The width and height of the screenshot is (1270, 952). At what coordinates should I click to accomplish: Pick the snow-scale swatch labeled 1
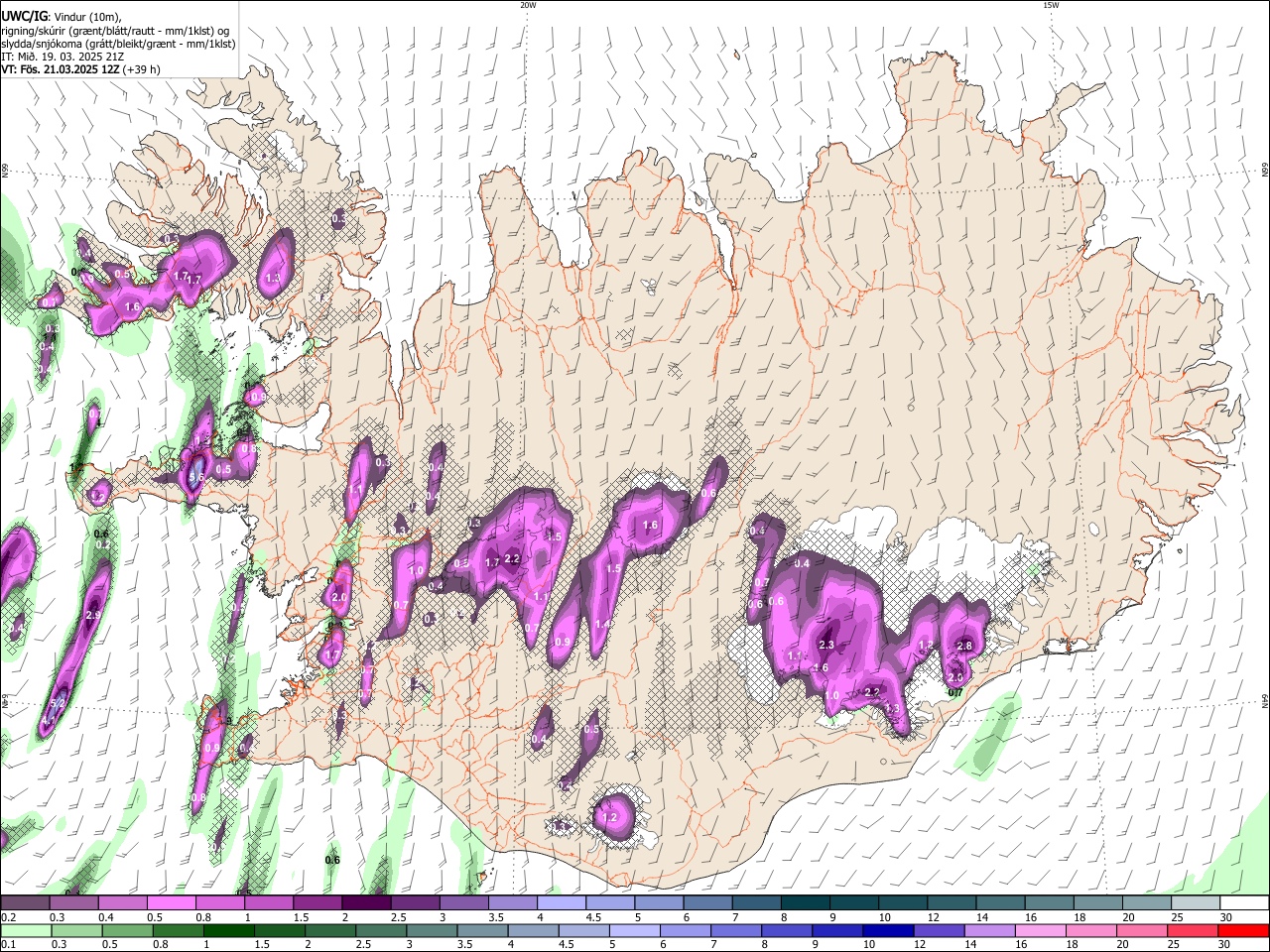[269, 903]
